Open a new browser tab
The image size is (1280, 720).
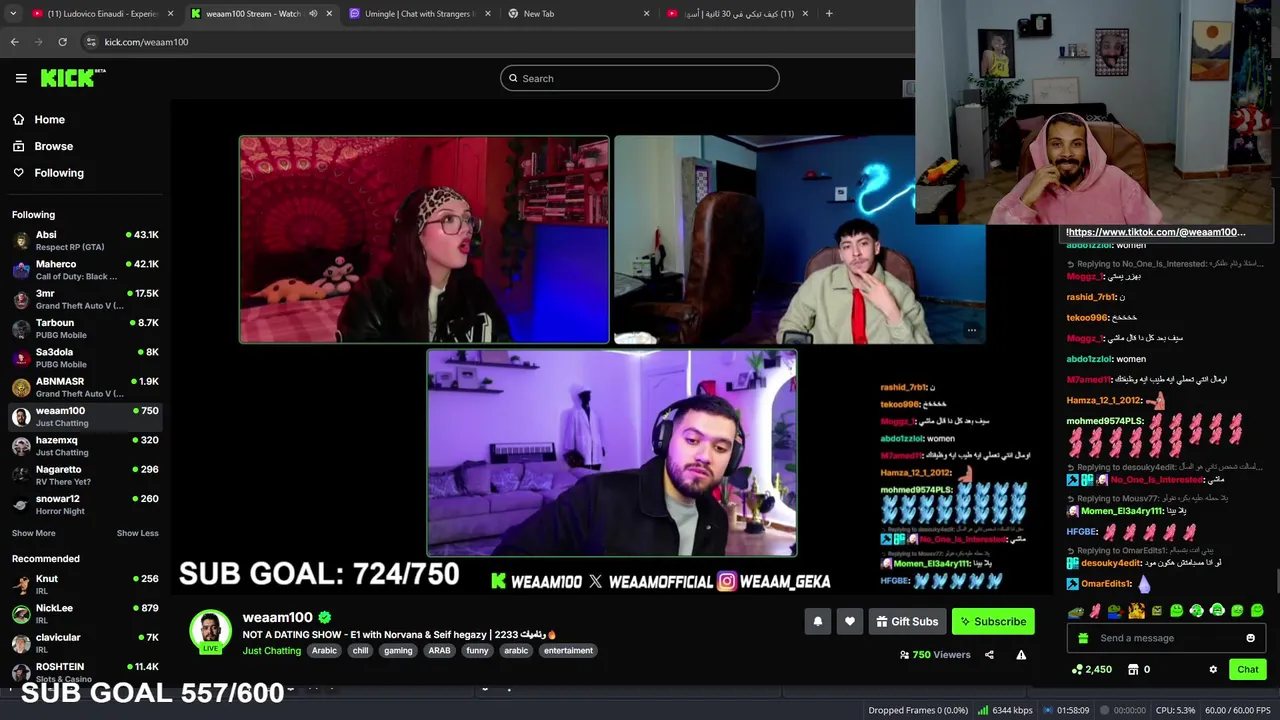(829, 14)
